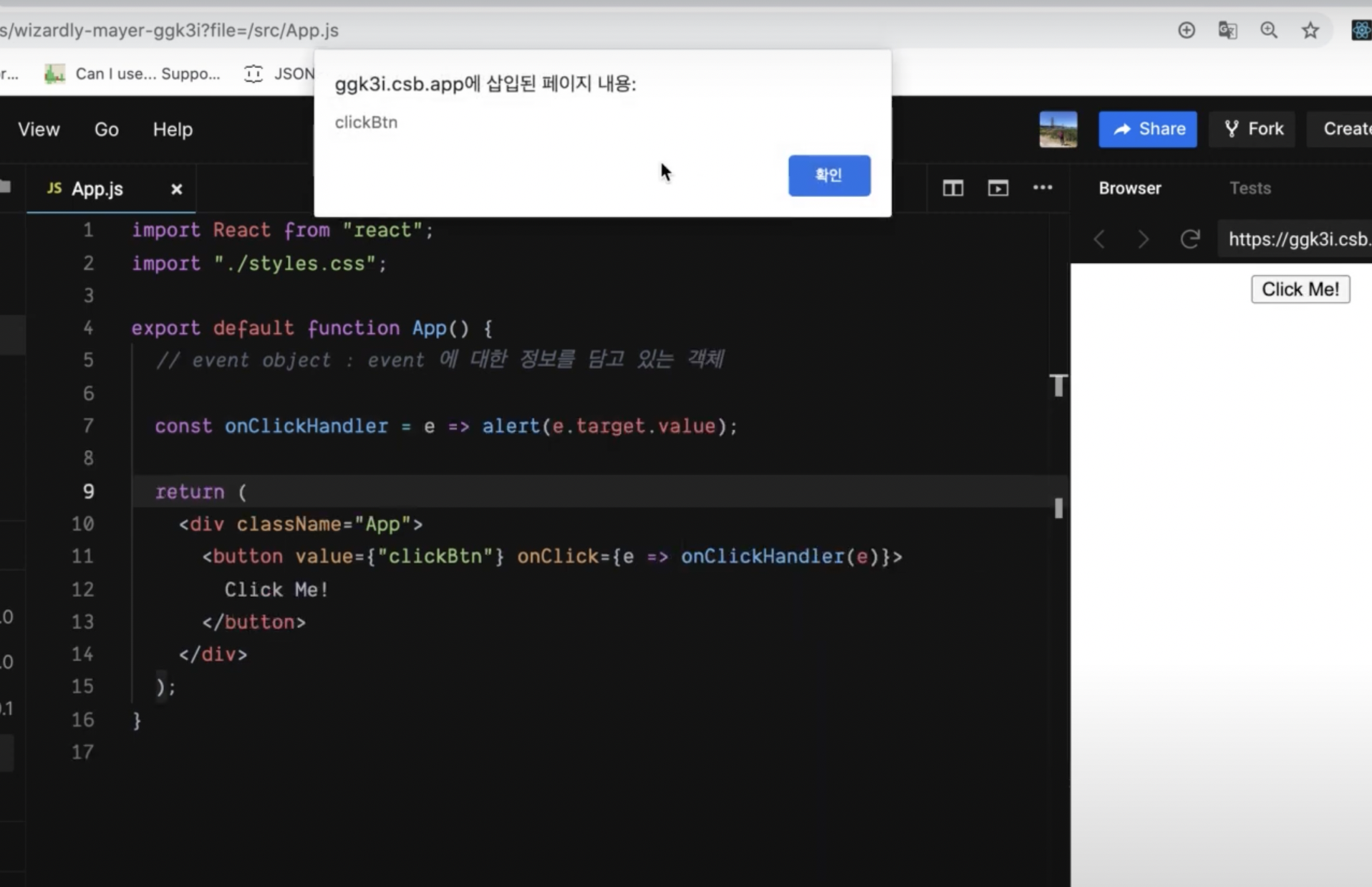Open the ellipsis more-actions icon in the editor toolbar
The width and height of the screenshot is (1372, 887).
[x=1043, y=188]
